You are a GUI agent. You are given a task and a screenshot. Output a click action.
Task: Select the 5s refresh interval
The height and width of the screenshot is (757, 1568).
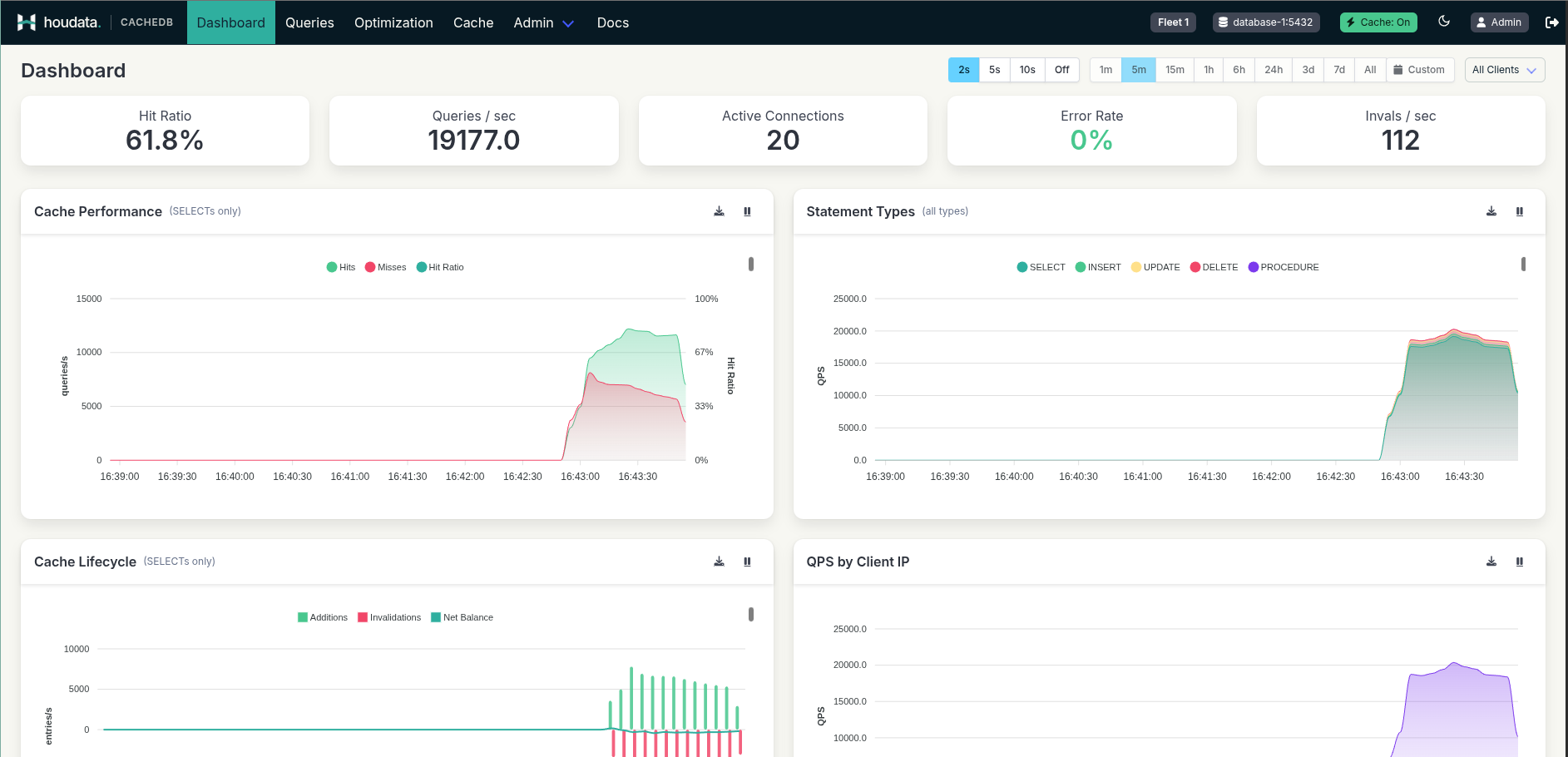click(x=994, y=70)
